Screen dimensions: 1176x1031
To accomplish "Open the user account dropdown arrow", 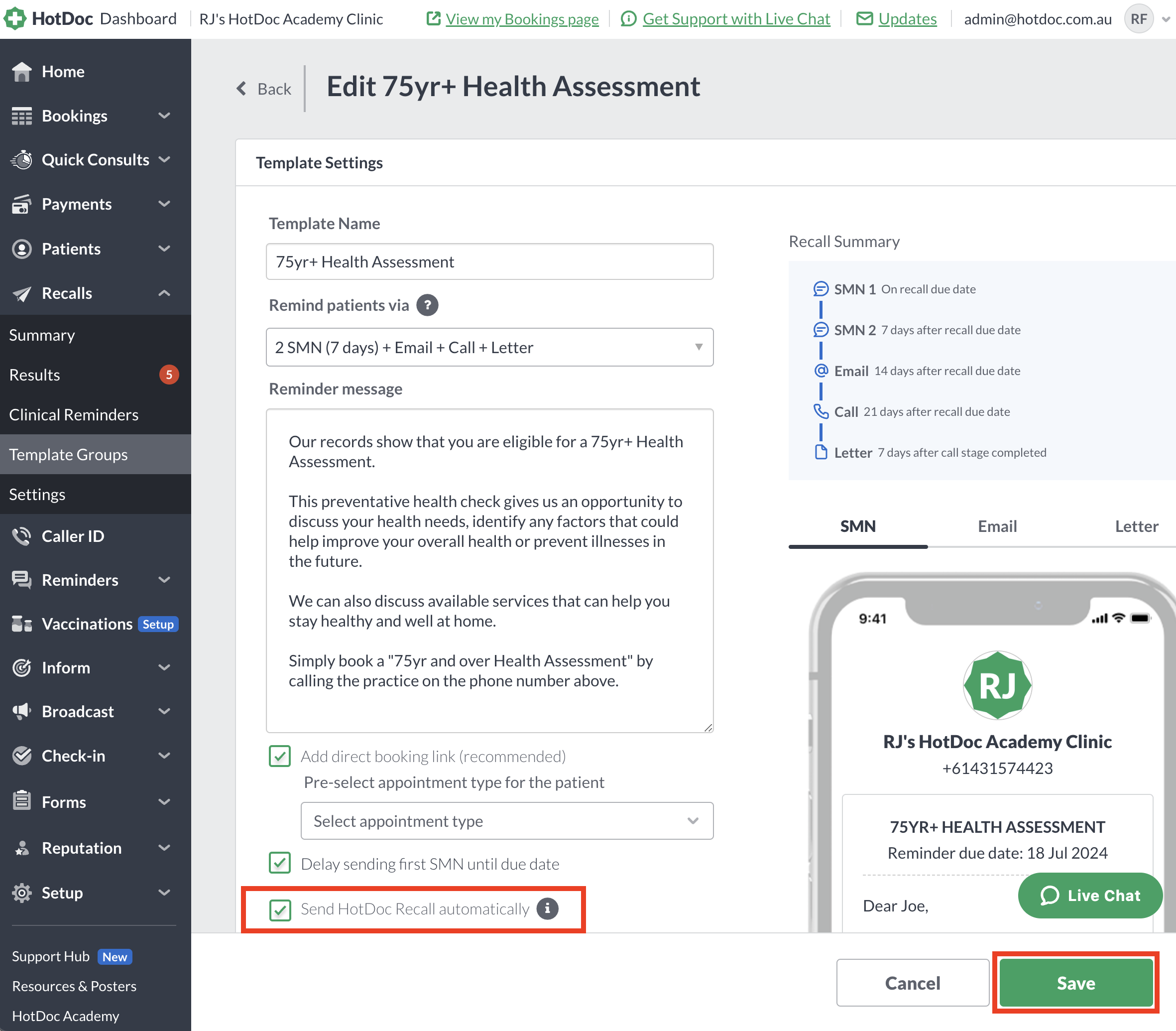I will pos(1166,19).
